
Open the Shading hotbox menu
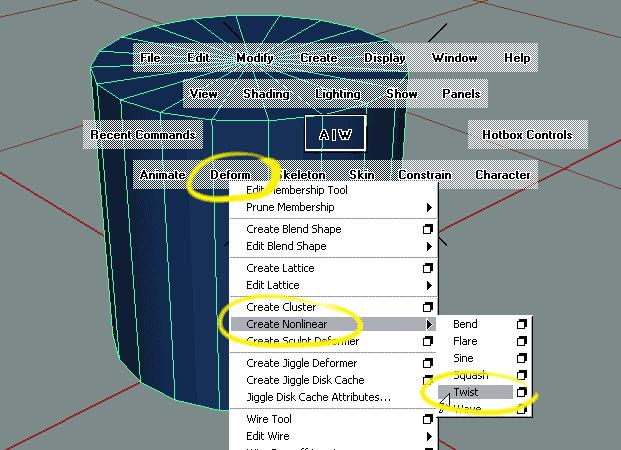(x=266, y=94)
